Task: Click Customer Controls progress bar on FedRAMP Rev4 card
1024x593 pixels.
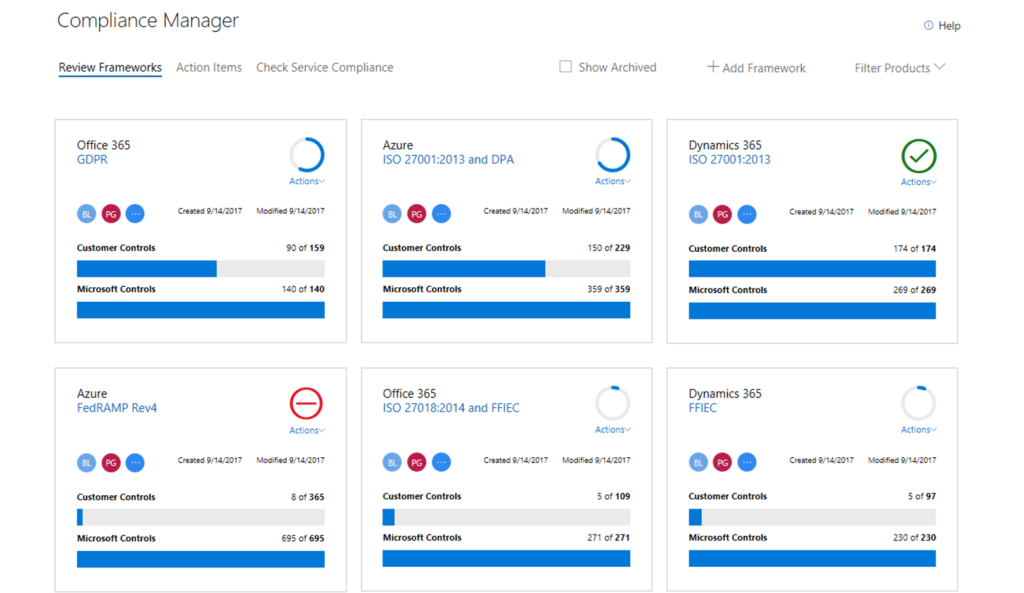Action: point(200,517)
